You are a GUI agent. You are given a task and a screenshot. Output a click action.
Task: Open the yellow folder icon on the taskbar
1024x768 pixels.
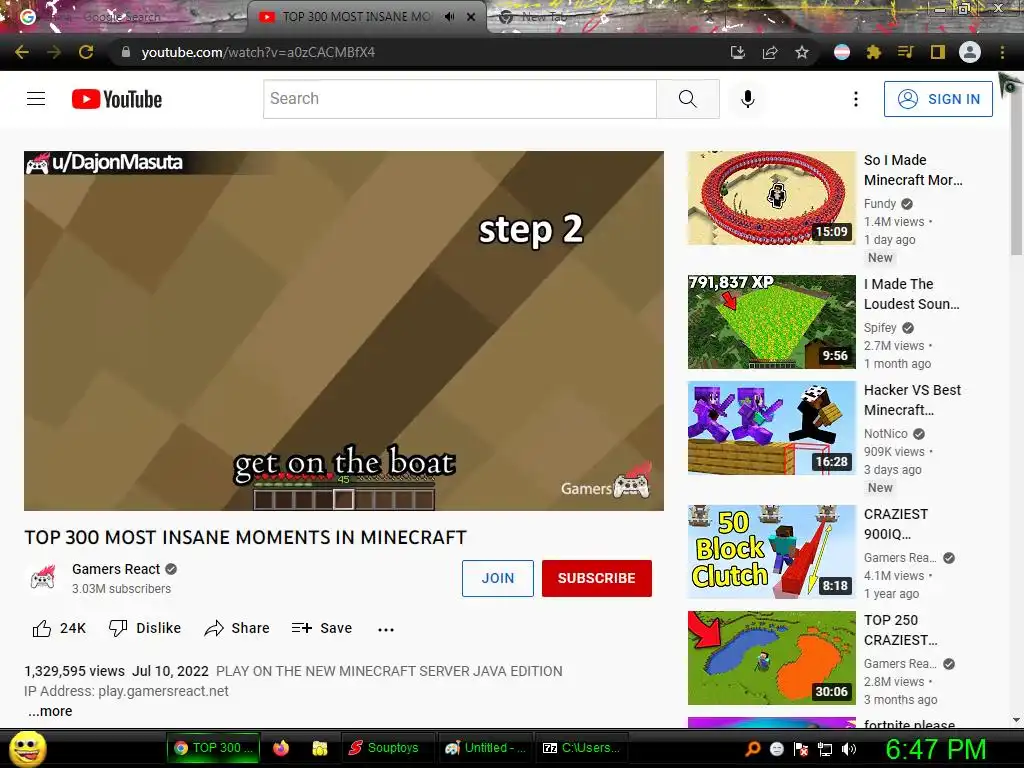(x=319, y=748)
